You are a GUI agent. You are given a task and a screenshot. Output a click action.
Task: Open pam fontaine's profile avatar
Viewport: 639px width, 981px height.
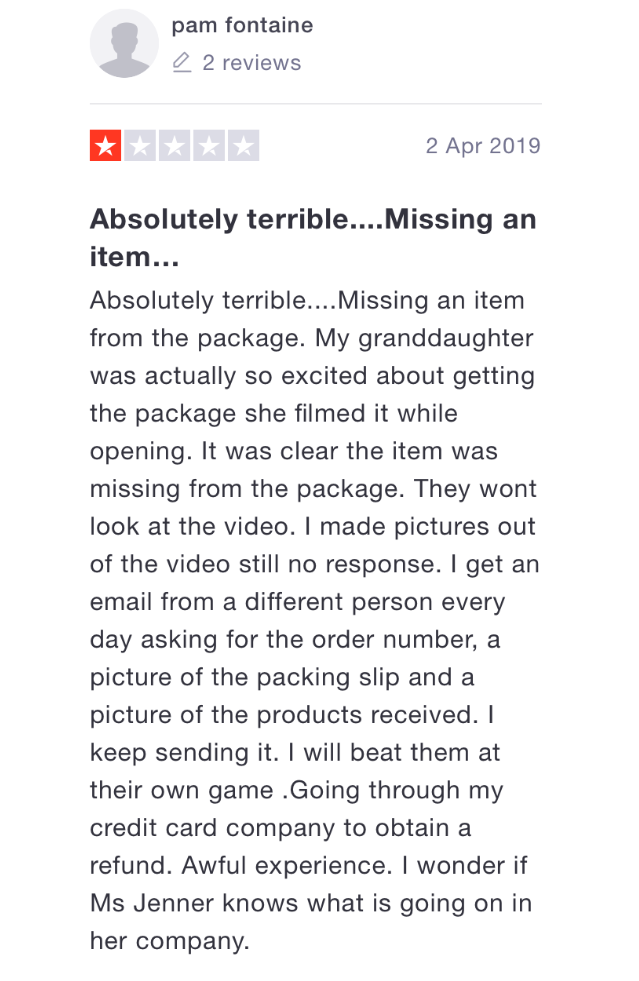tap(124, 44)
